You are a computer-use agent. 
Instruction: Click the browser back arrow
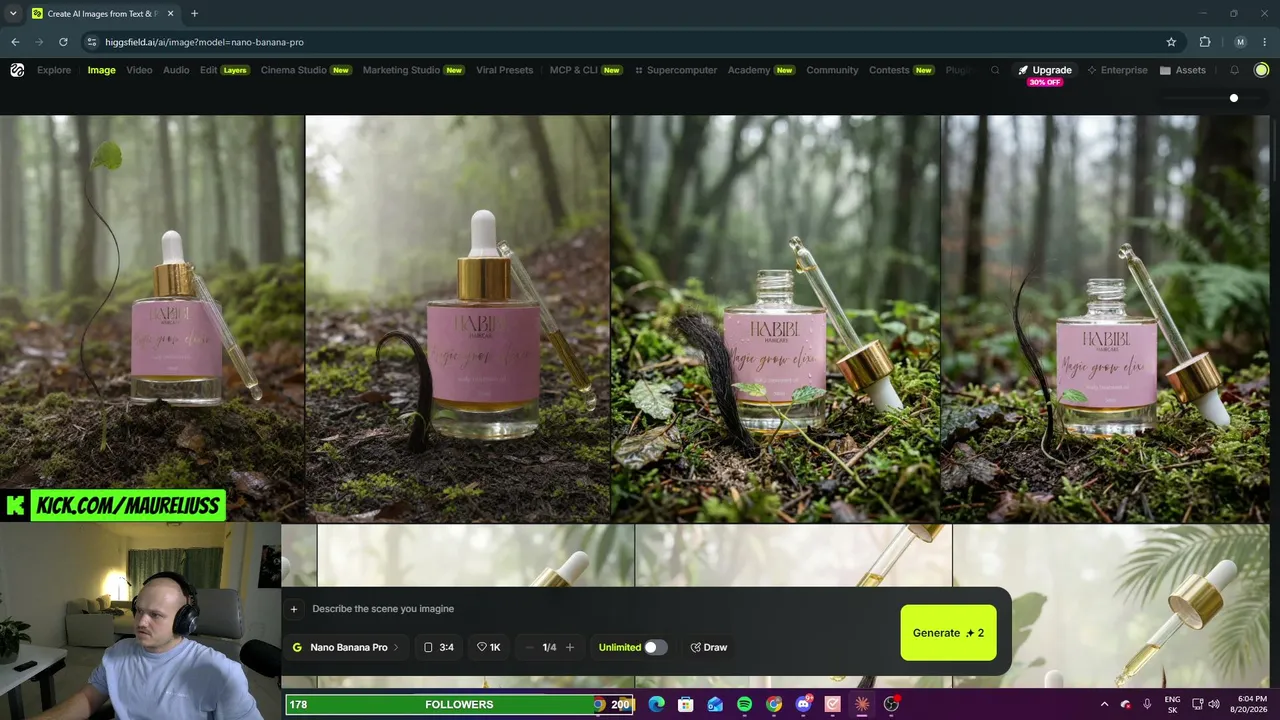(15, 42)
